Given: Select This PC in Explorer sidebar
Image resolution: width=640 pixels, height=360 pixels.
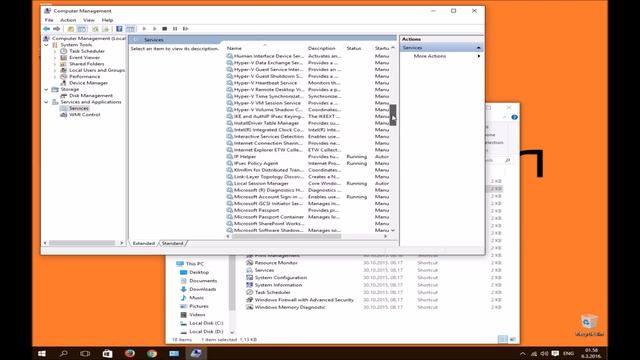Looking at the screenshot, I should 195,264.
